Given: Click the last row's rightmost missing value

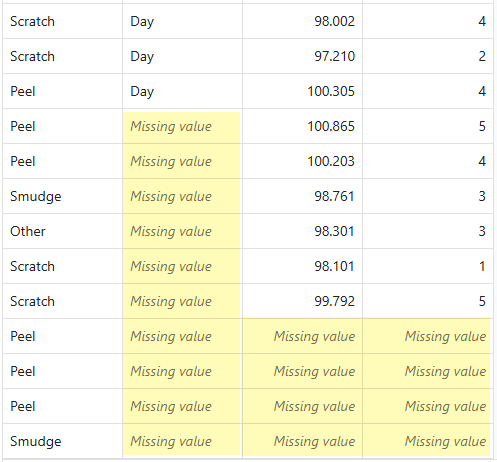Looking at the screenshot, I should coord(428,441).
